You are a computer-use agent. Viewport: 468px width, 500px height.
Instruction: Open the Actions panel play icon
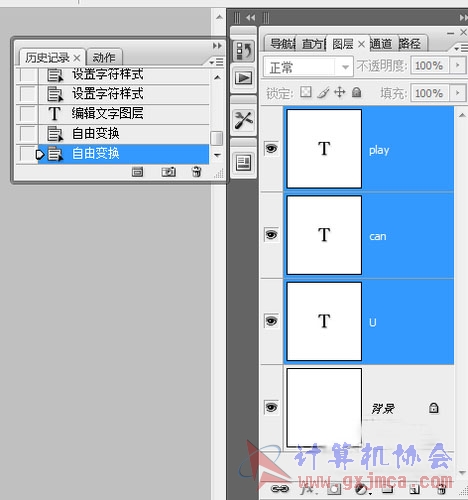[x=244, y=78]
